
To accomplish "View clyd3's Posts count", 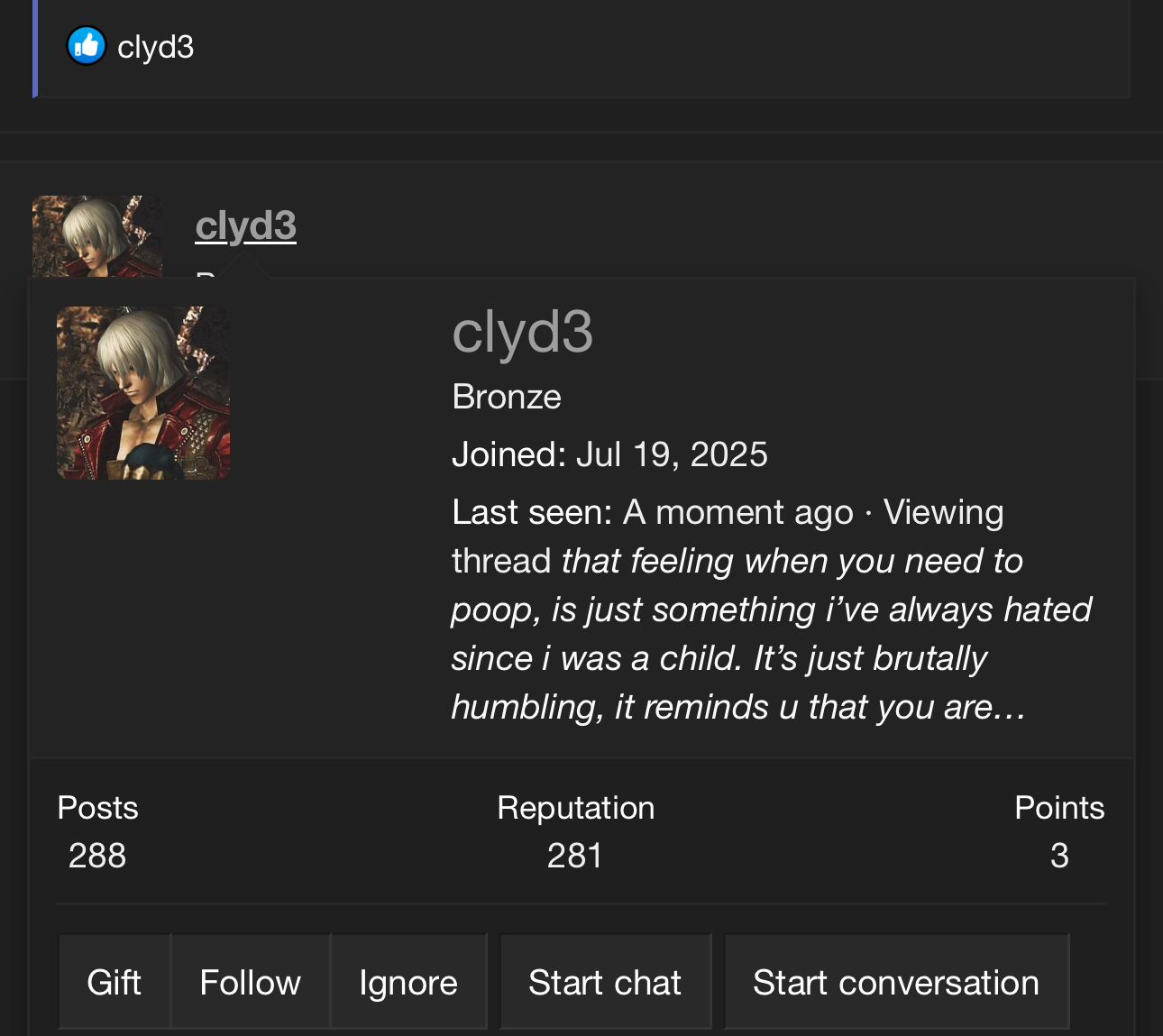I will (97, 808).
